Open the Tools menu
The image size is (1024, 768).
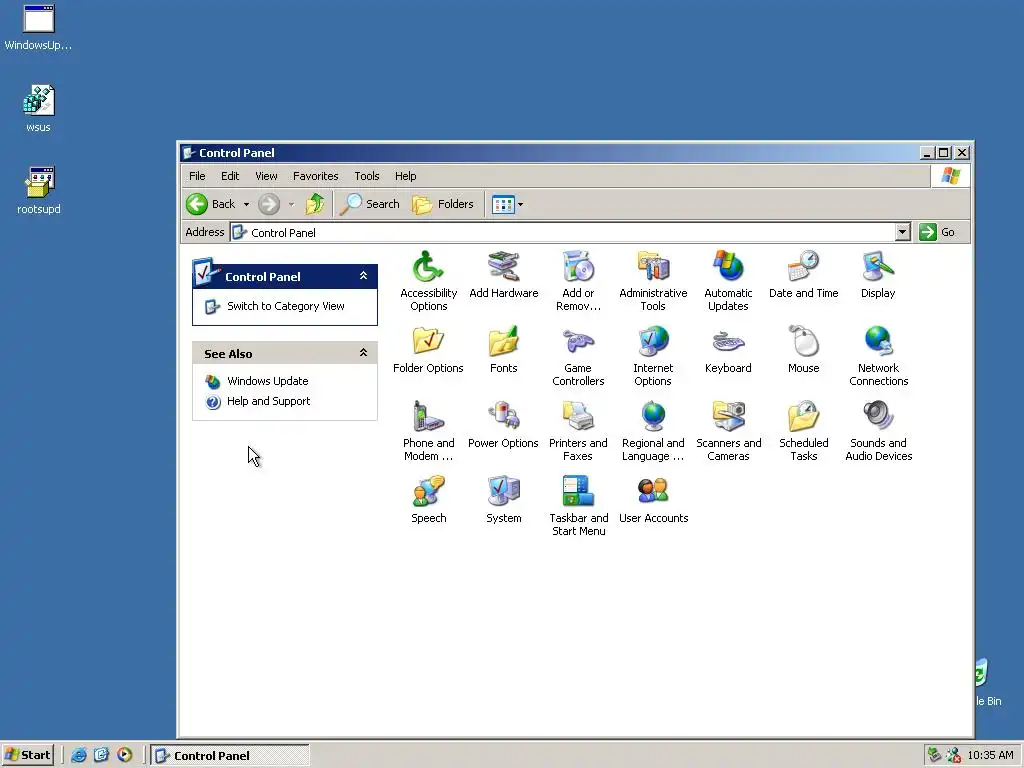click(366, 176)
